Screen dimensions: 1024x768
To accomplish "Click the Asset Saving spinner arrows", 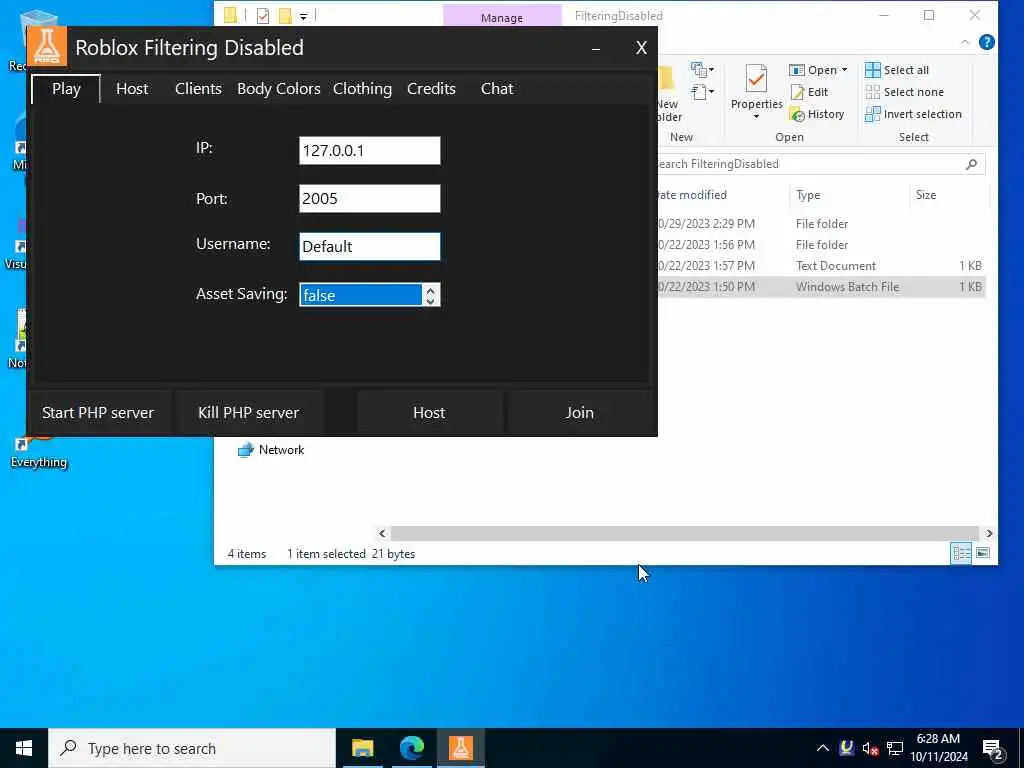I will (x=430, y=295).
